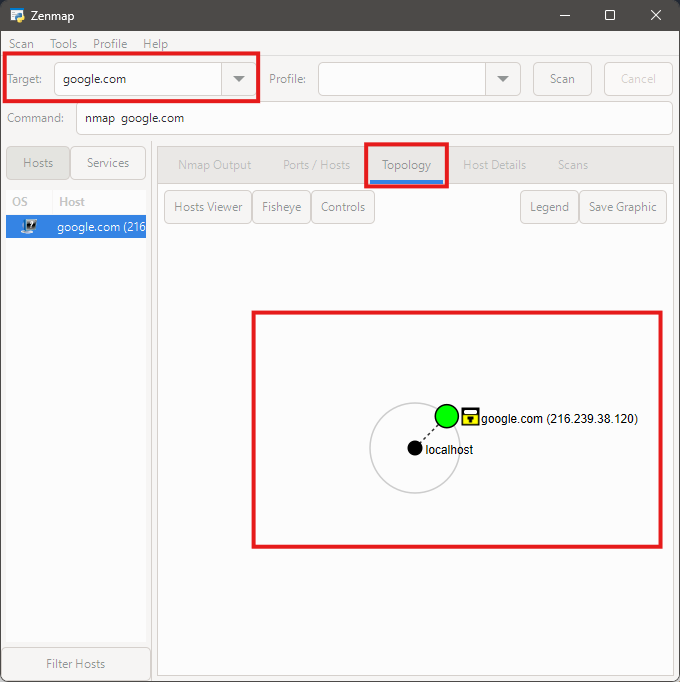
Task: Click the Filter Hosts button
Action: click(x=76, y=664)
